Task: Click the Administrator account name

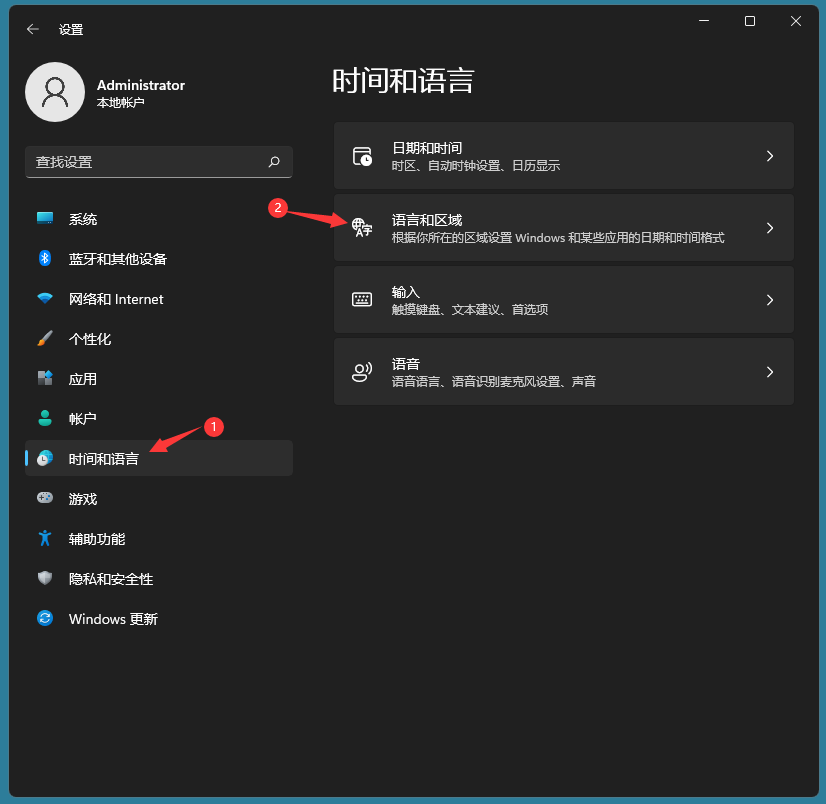Action: 141,85
